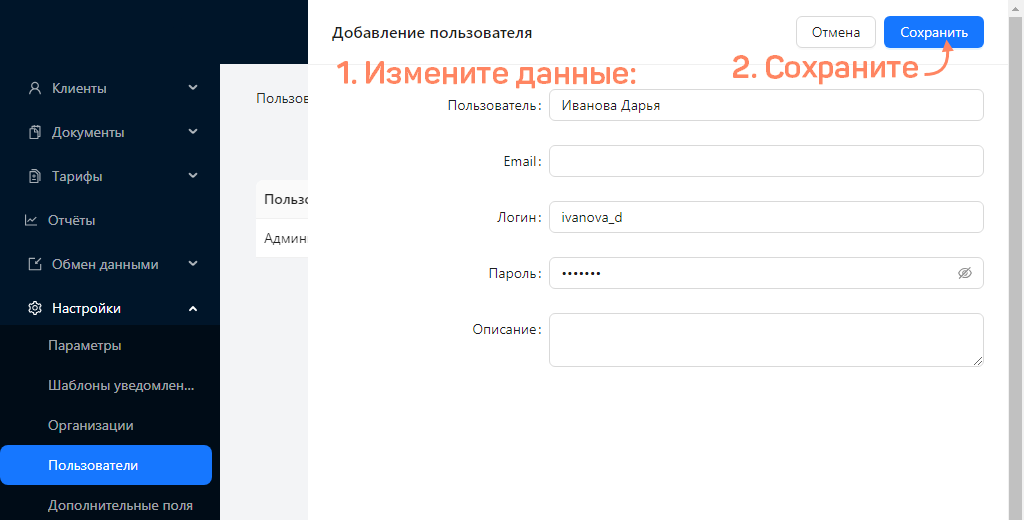Click the Сохранить button
The height and width of the screenshot is (520, 1024).
coord(934,32)
